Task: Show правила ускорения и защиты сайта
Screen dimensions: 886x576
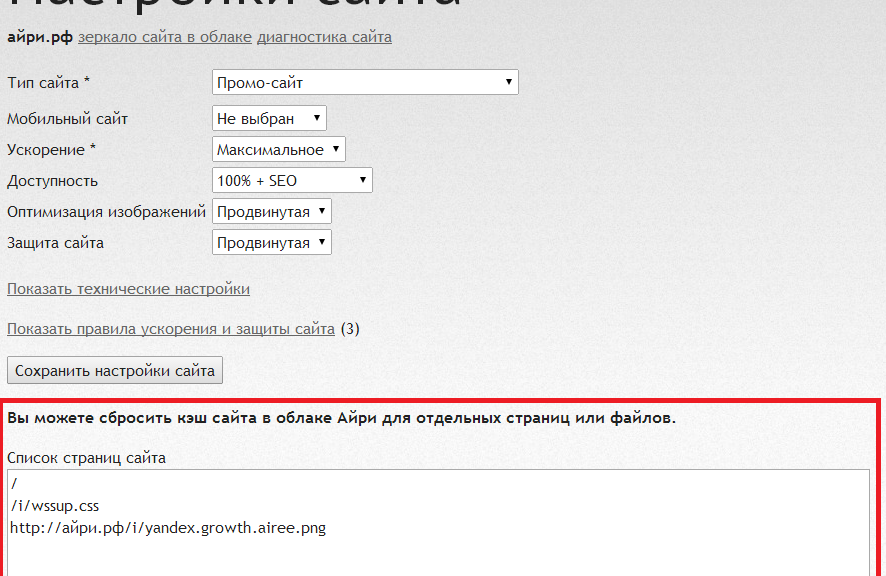Action: [171, 328]
